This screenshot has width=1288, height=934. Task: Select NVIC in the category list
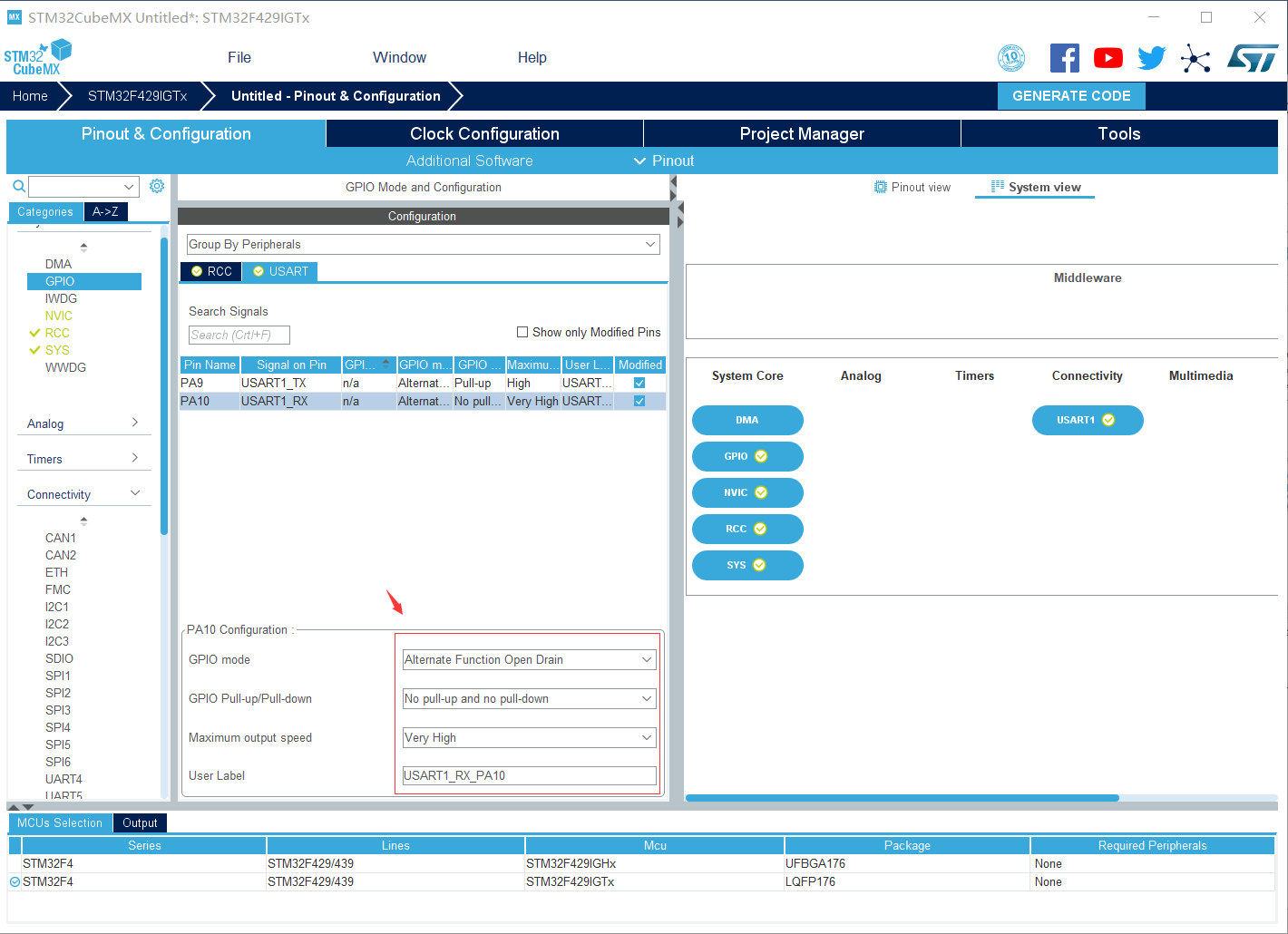tap(59, 316)
